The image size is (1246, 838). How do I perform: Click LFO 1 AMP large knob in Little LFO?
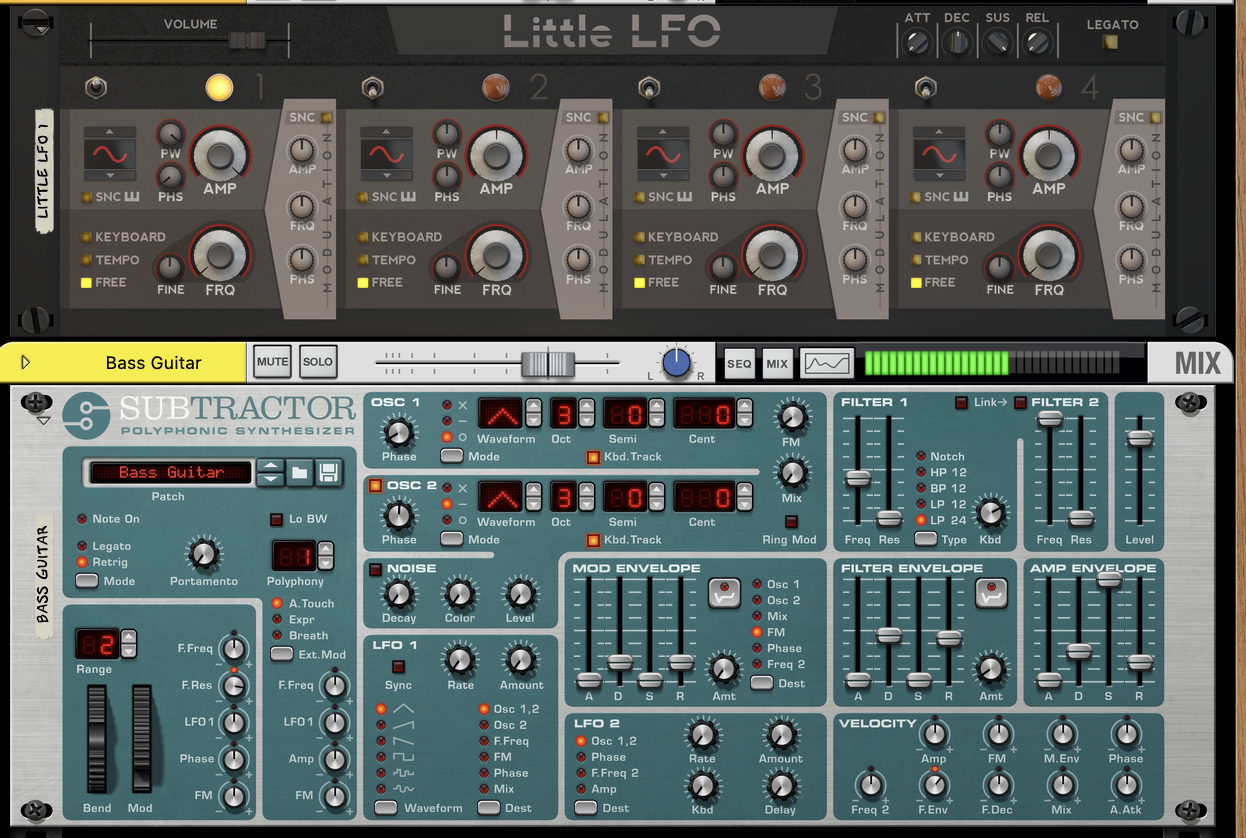click(220, 155)
